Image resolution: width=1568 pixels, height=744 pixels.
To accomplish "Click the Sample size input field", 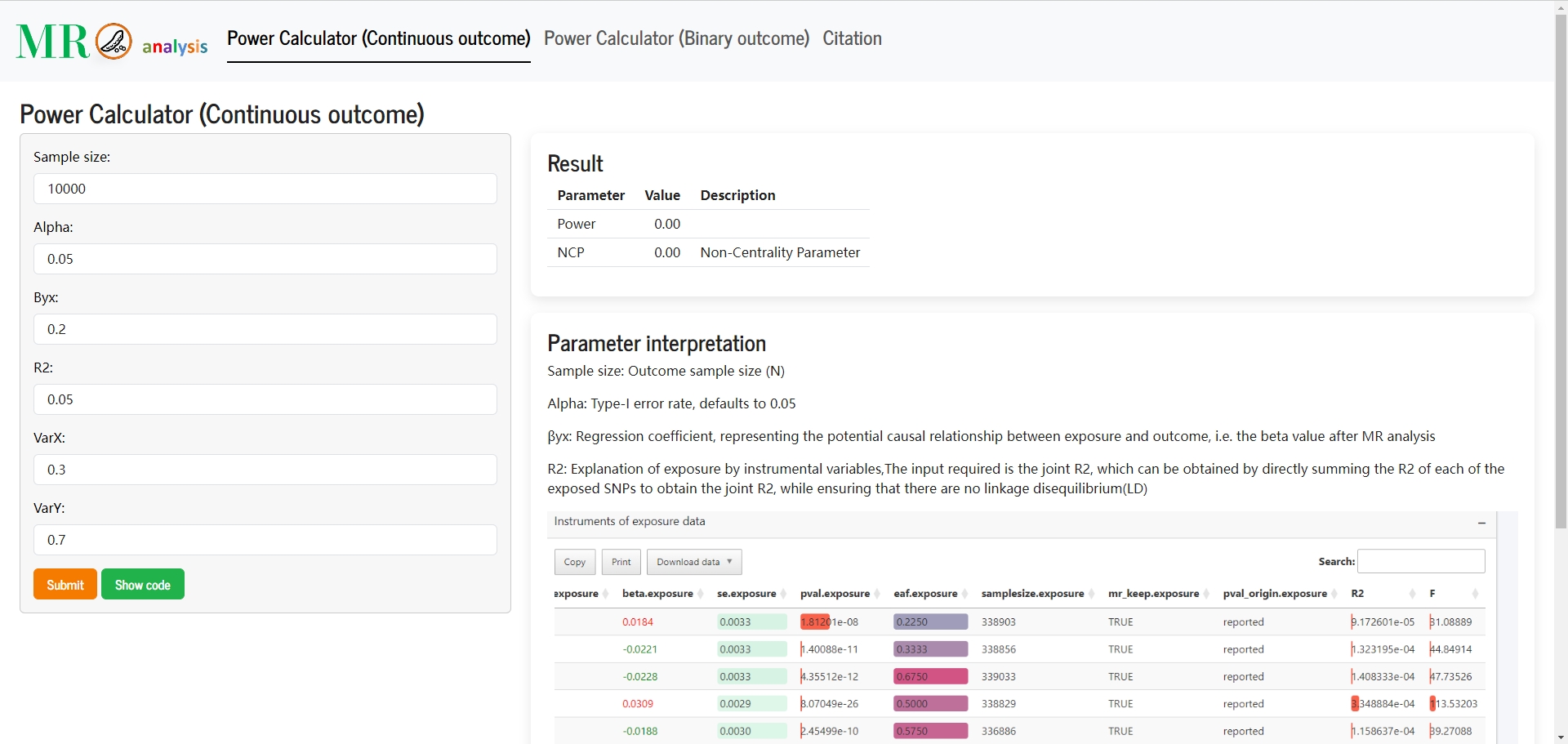I will (265, 189).
